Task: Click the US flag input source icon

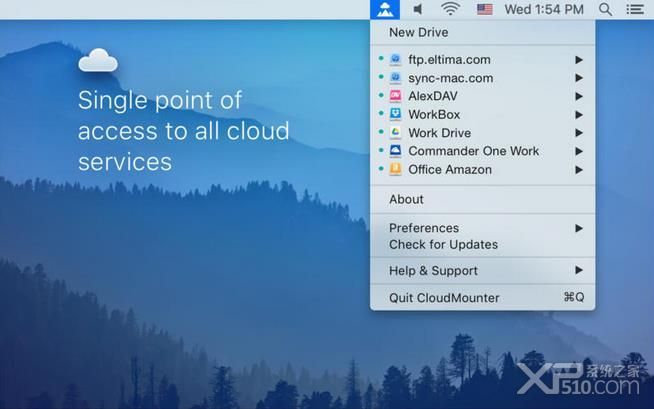Action: click(x=484, y=9)
